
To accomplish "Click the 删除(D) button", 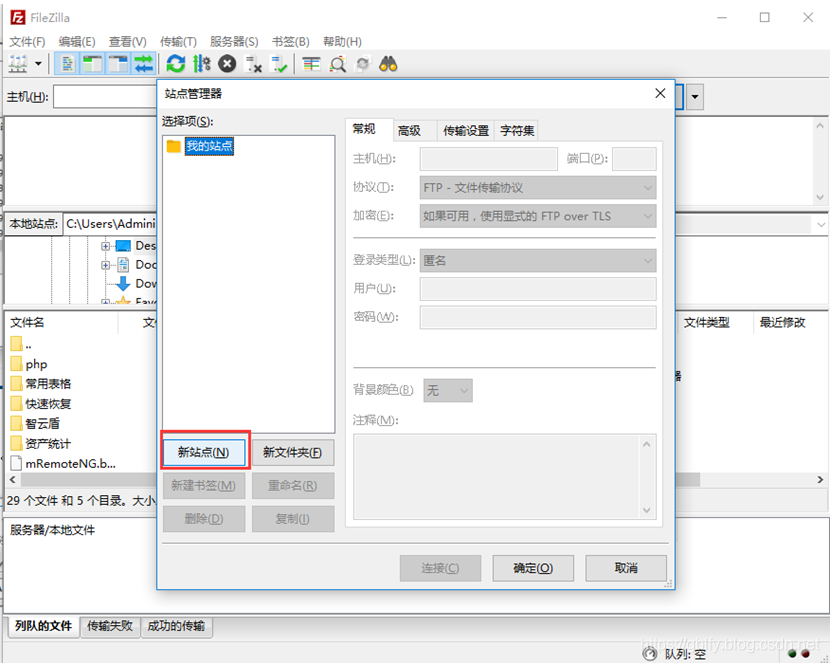I will 204,519.
